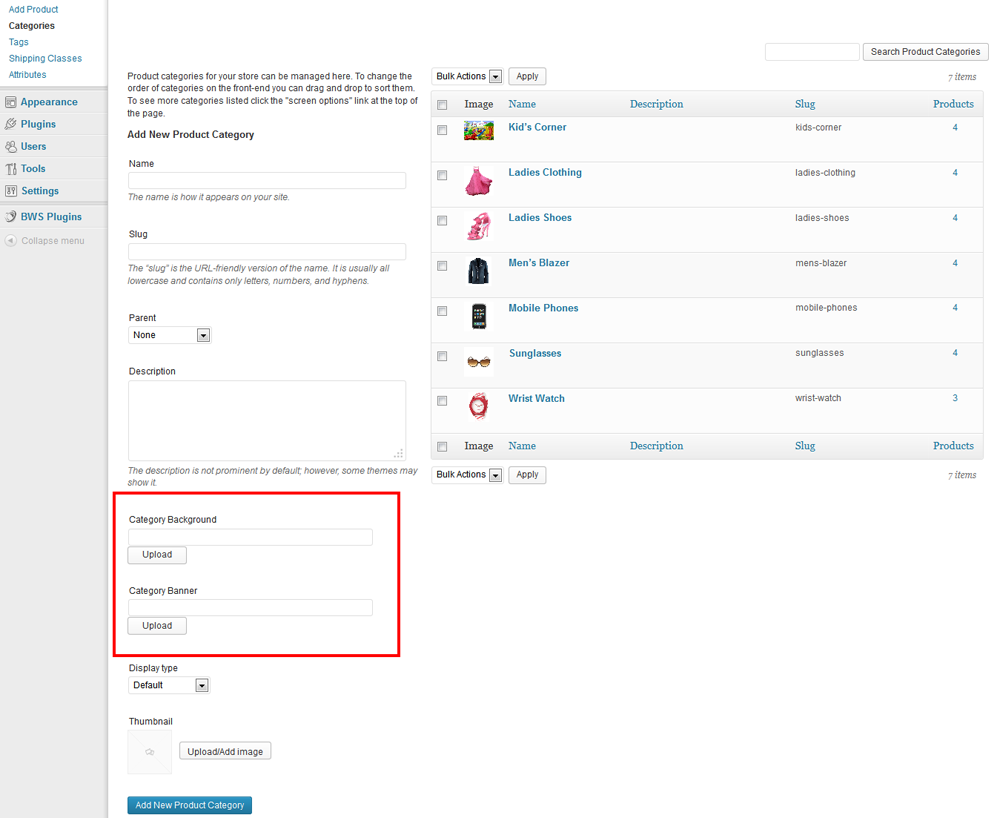This screenshot has width=1000, height=818.
Task: Click the BWS Plugins menu icon
Action: 11,217
